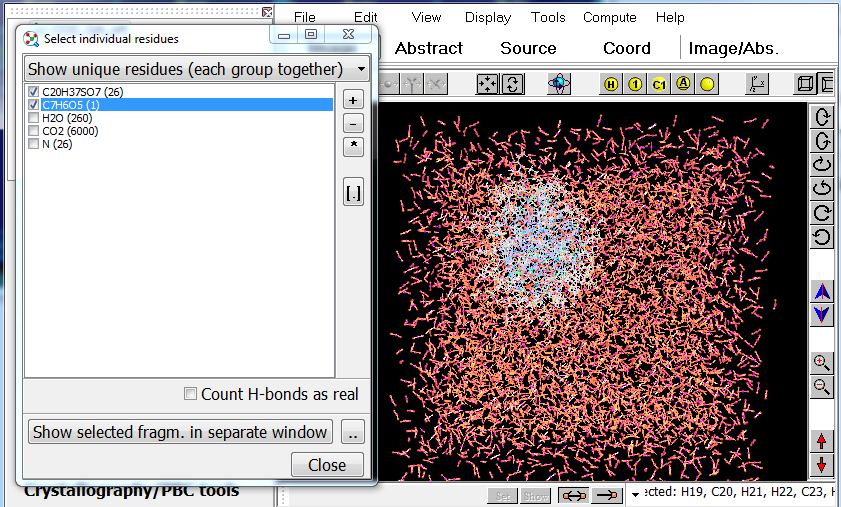Click the four-arrows fit-to-view icon
Screen dimensions: 841x507
click(x=487, y=85)
